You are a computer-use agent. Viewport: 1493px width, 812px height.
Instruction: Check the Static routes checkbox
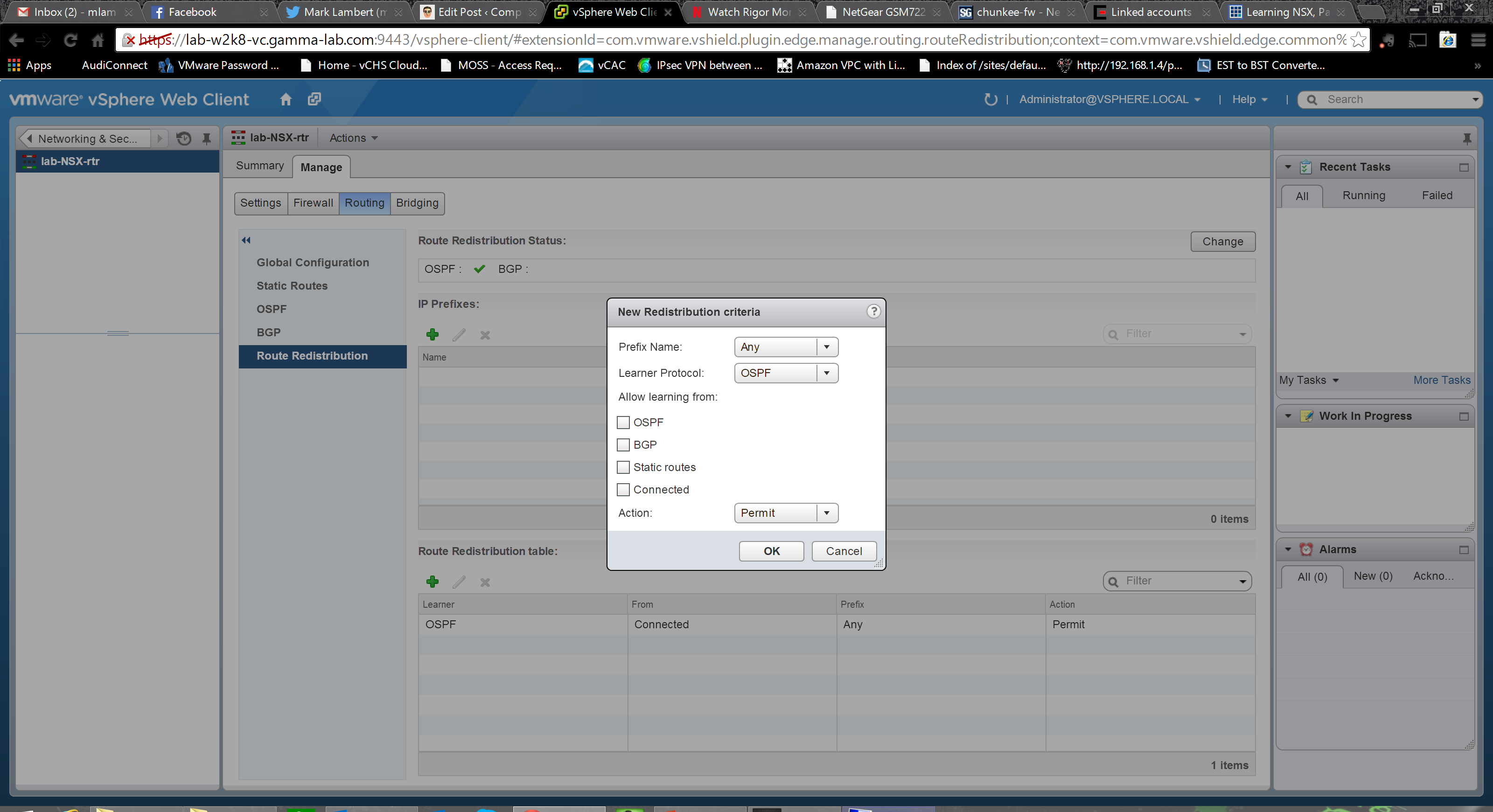click(x=623, y=467)
